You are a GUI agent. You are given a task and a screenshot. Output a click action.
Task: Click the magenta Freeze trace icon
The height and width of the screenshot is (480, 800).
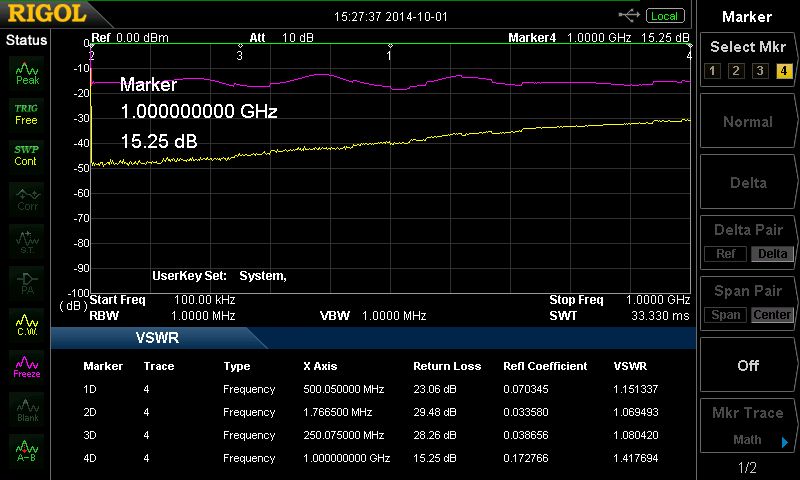26,366
